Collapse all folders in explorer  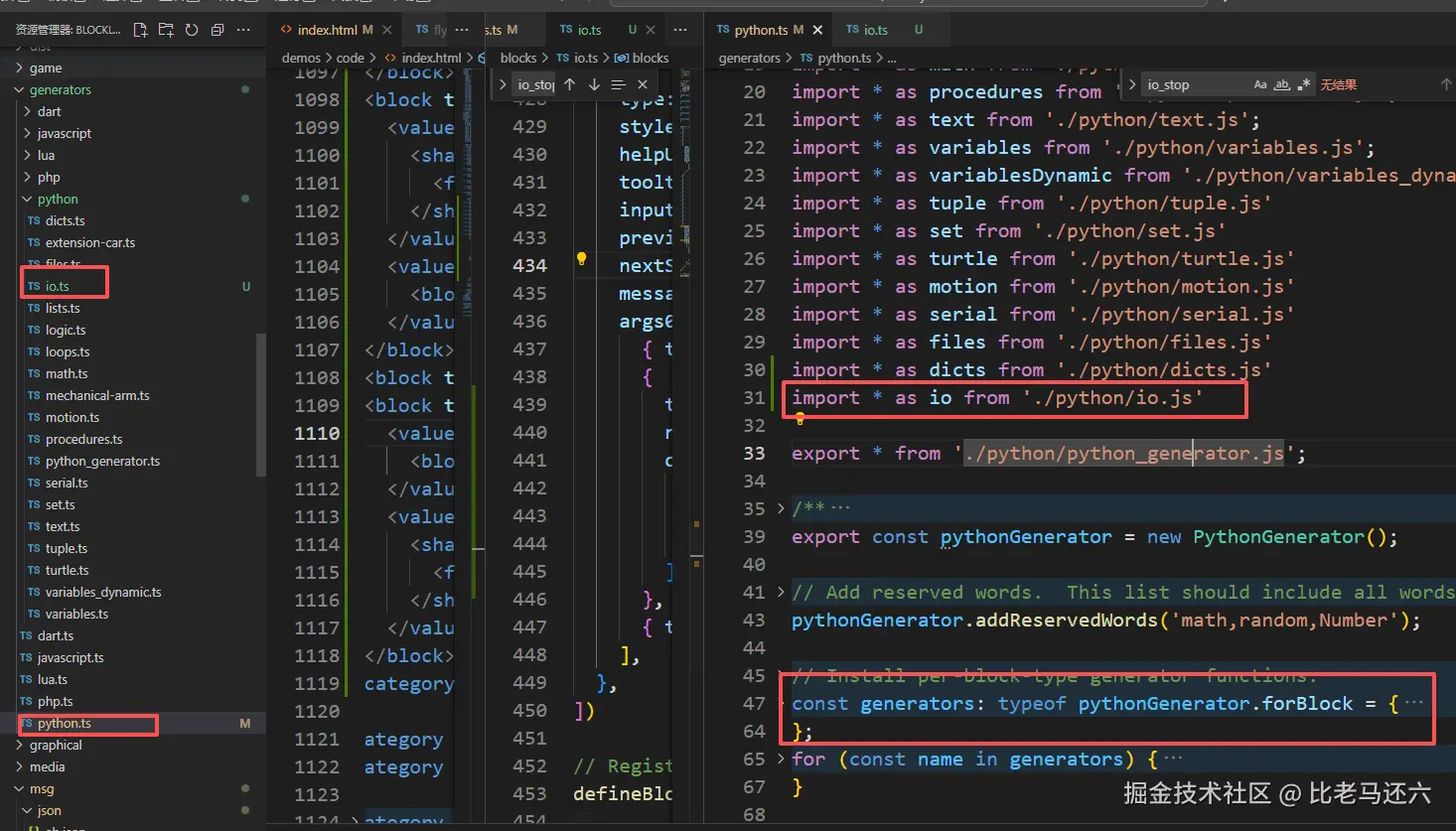(x=218, y=30)
